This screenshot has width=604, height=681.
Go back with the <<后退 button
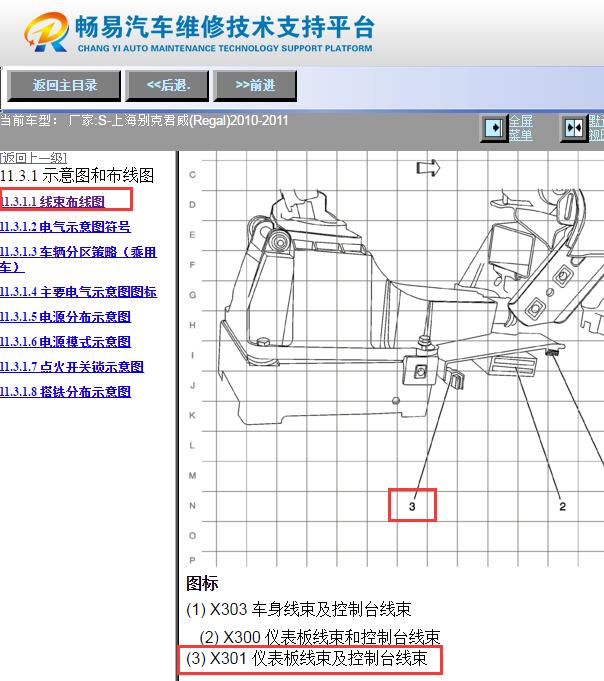[x=168, y=86]
